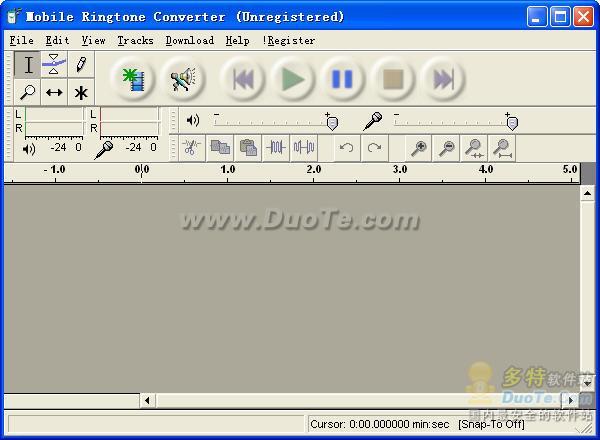Screen dimensions: 600x440
Task: Click the Zoom In magnifier
Action: [x=419, y=147]
